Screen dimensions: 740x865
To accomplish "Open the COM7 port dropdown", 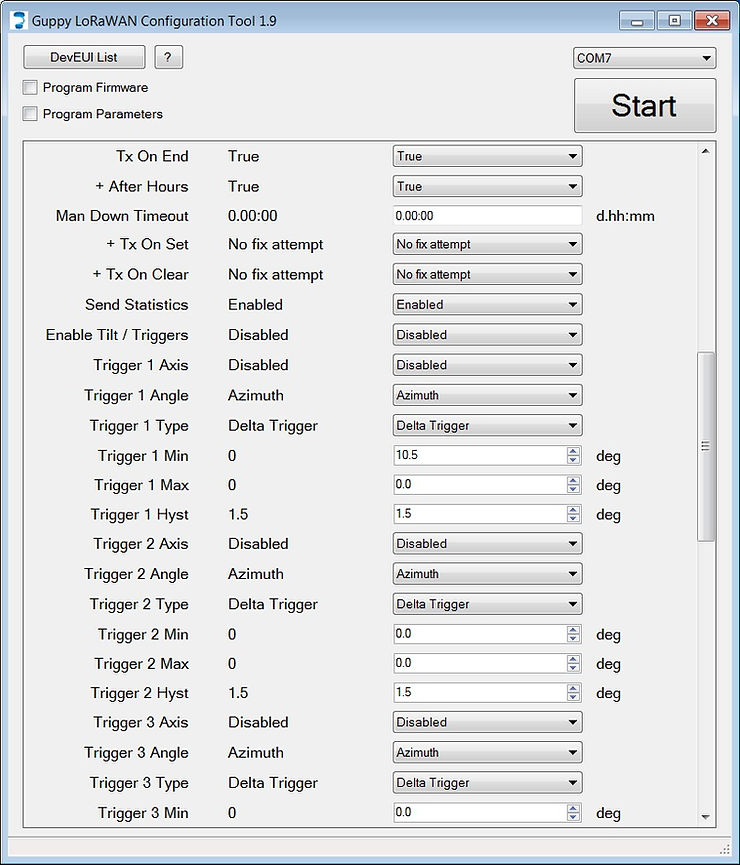I will [x=644, y=58].
